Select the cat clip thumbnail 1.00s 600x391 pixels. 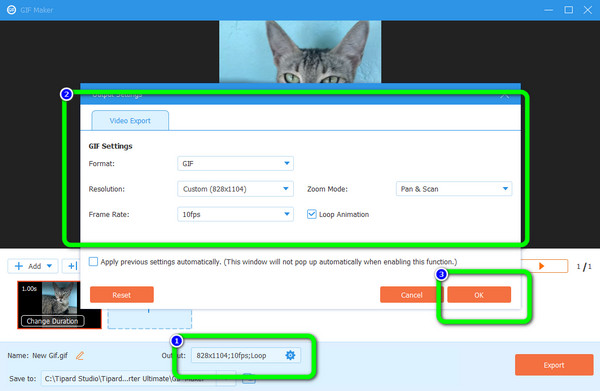[x=59, y=305]
